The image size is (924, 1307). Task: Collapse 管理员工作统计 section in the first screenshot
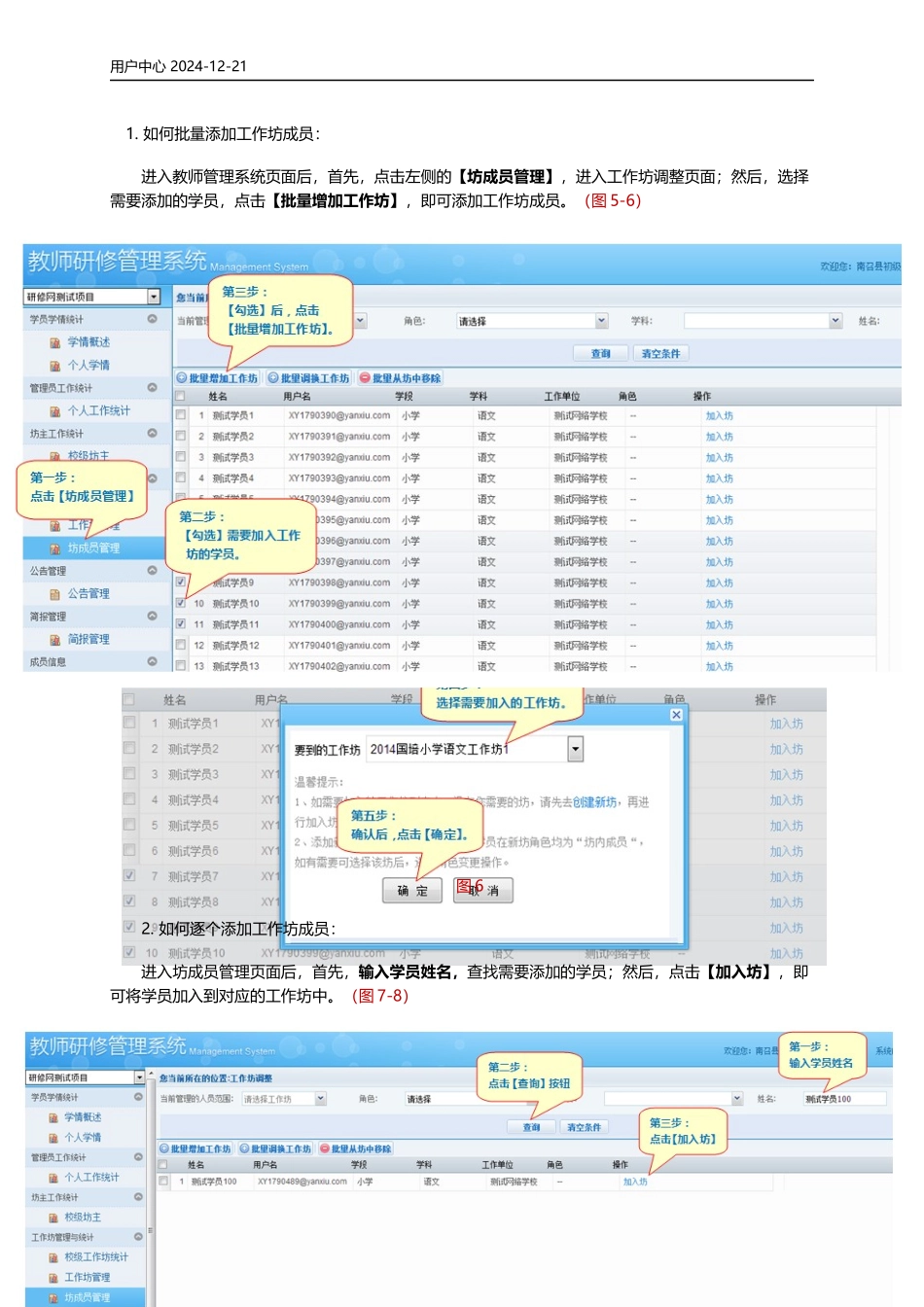click(x=153, y=388)
